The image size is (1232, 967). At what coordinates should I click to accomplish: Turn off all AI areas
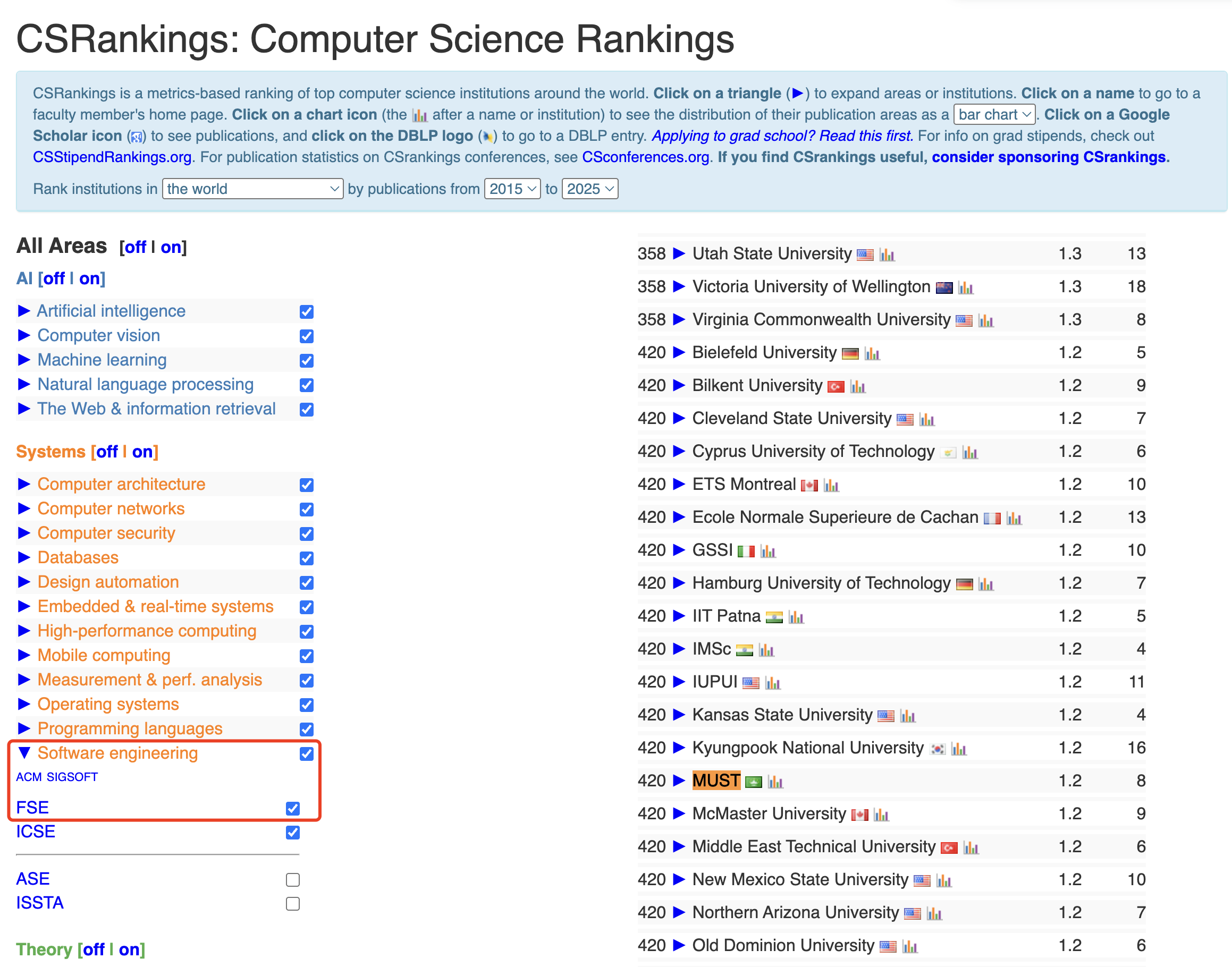click(x=54, y=278)
